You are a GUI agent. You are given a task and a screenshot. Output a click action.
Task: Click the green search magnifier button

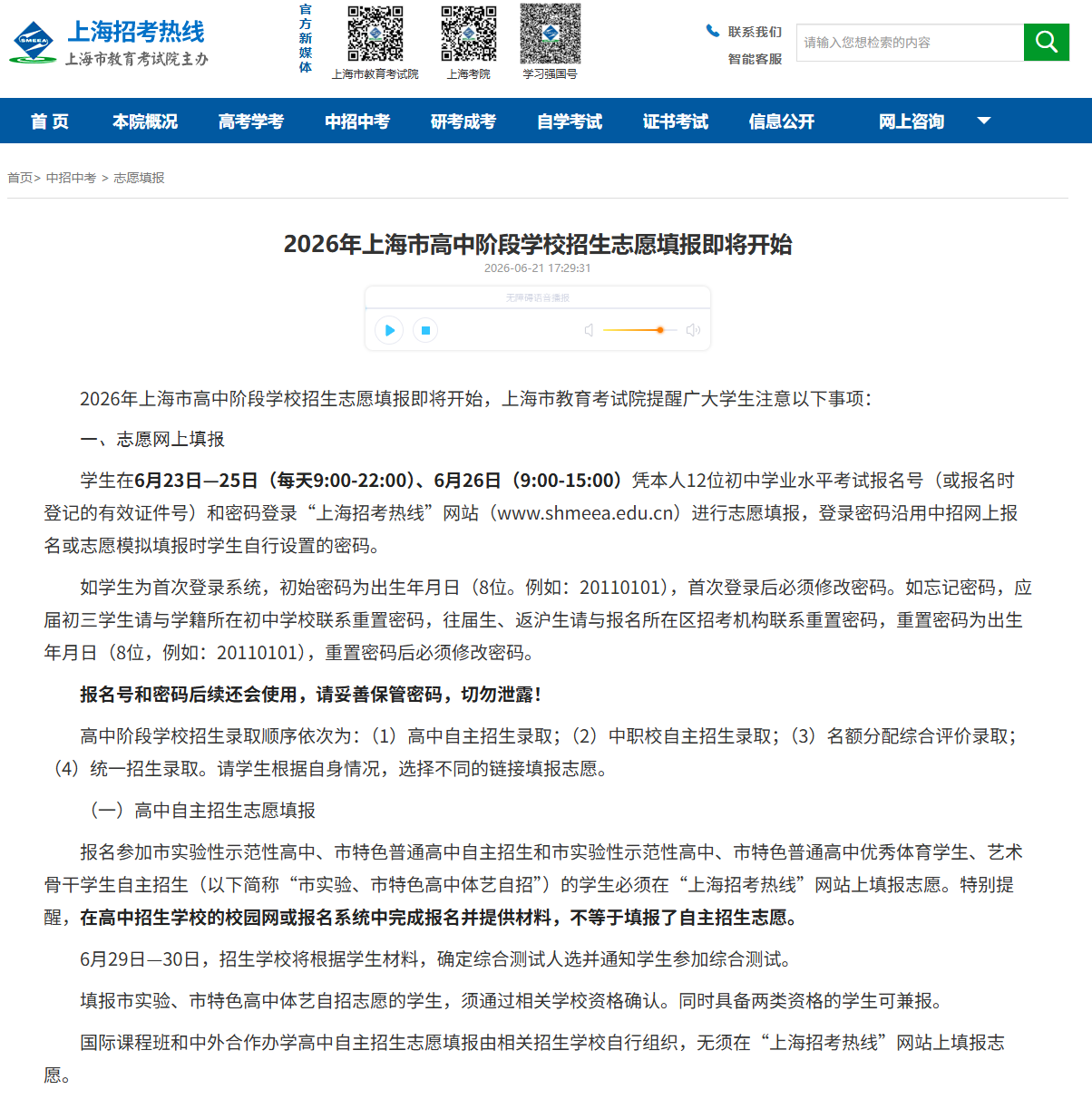[x=1047, y=43]
